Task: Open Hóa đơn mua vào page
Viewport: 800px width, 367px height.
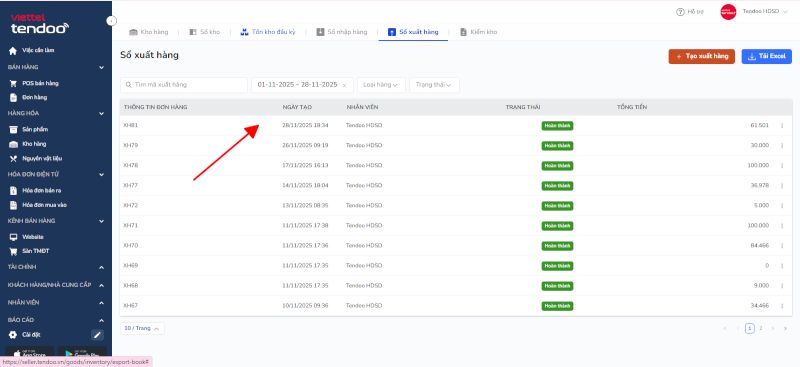Action: (x=38, y=205)
